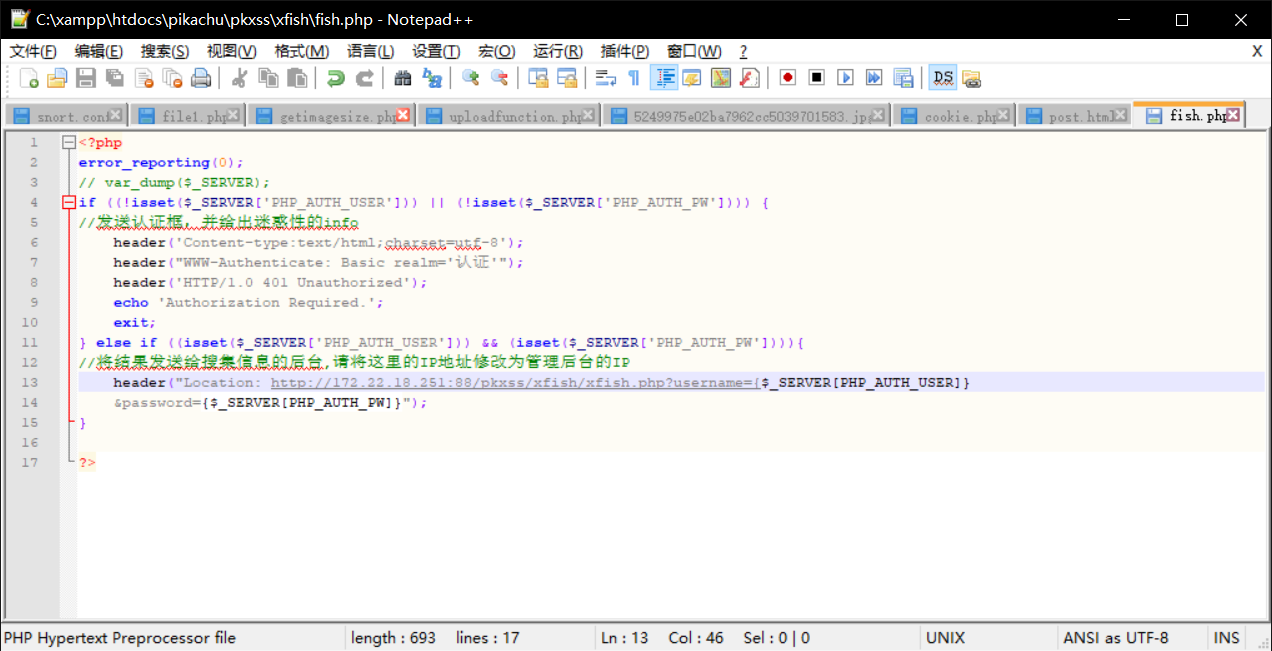Save all open files
1272x651 pixels.
[115, 78]
